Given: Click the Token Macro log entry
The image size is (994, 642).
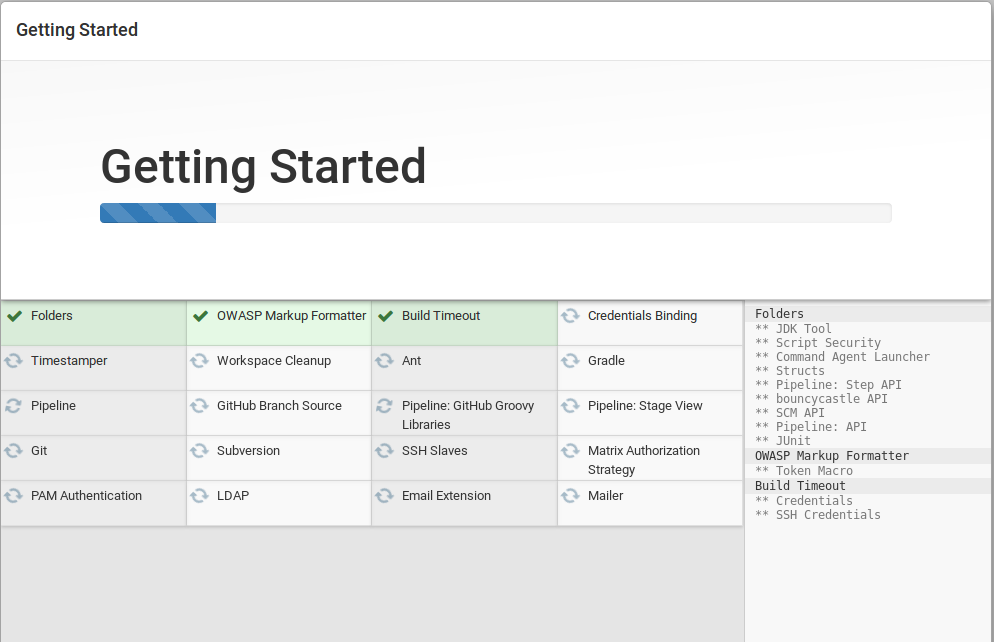Looking at the screenshot, I should point(804,470).
